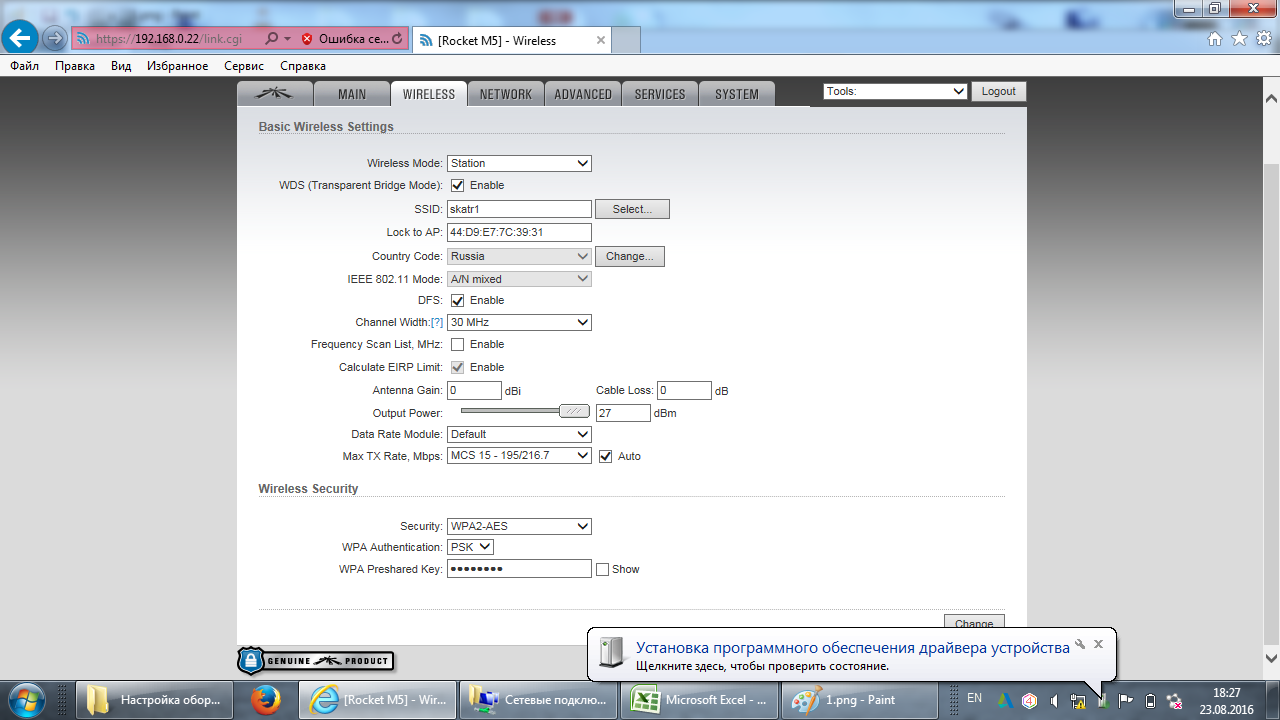Close the driver installation notification balloon
This screenshot has height=720, width=1280.
click(x=1098, y=644)
